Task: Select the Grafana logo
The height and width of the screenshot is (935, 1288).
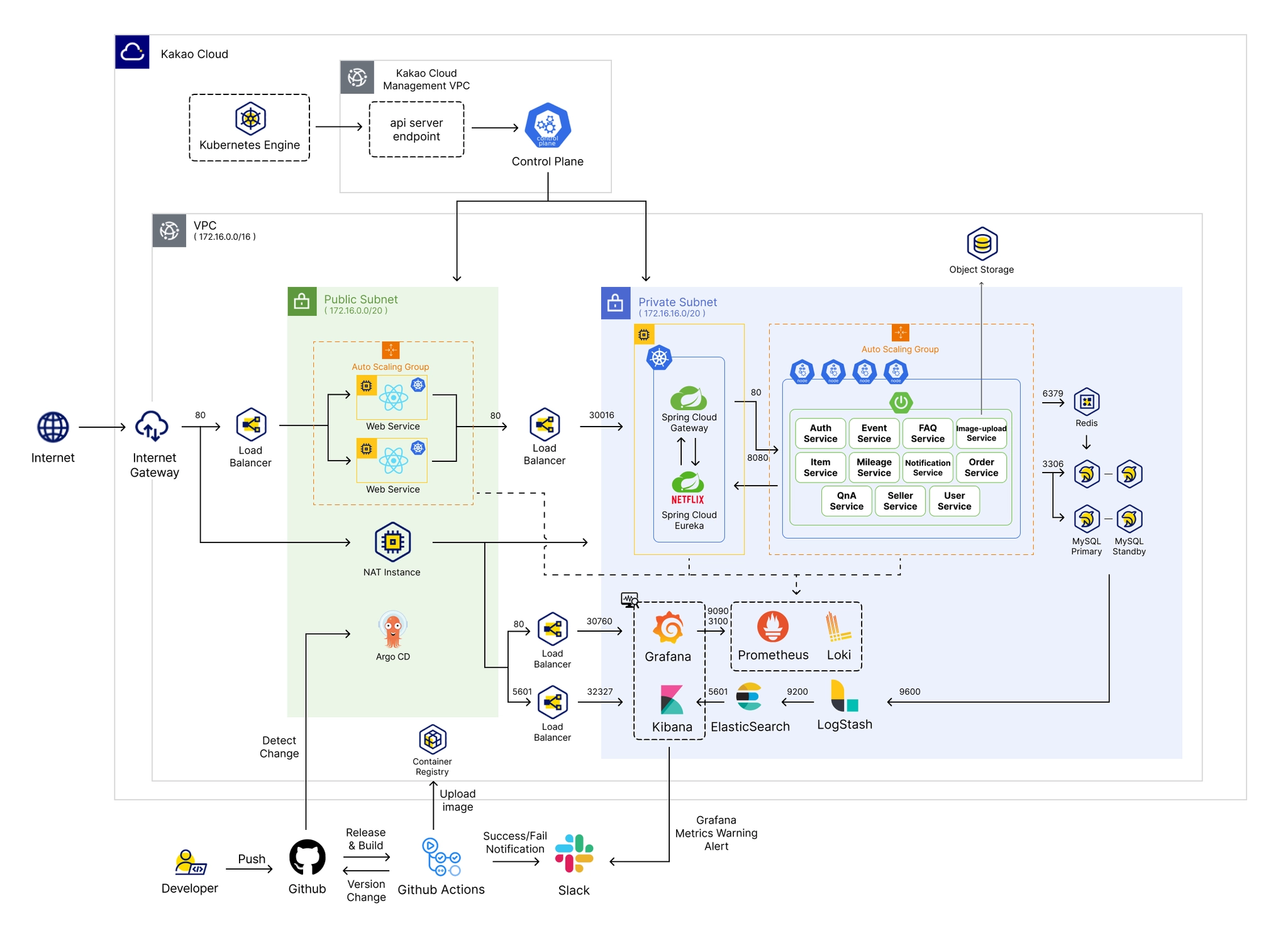Action: (668, 627)
